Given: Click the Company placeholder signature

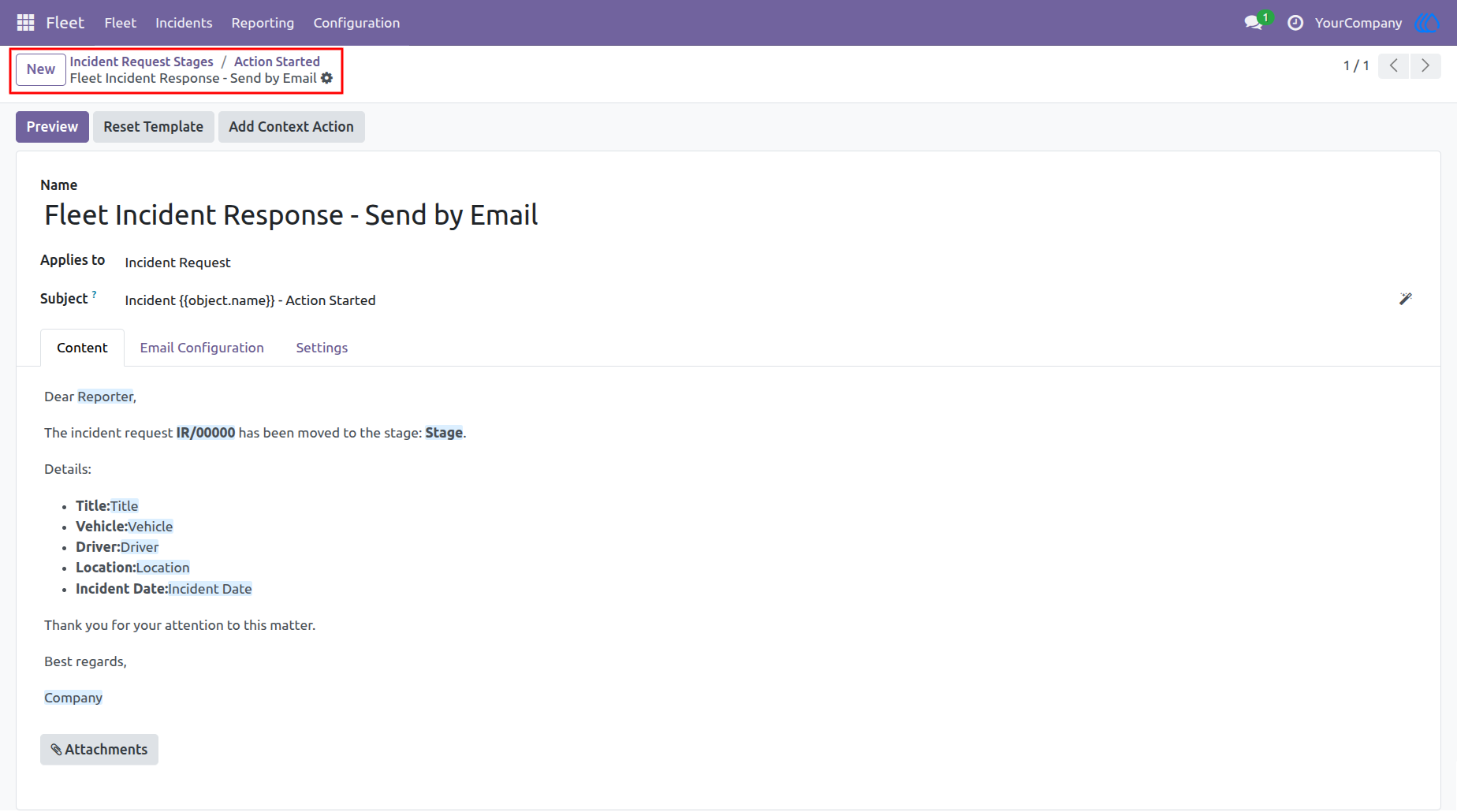Looking at the screenshot, I should [73, 698].
